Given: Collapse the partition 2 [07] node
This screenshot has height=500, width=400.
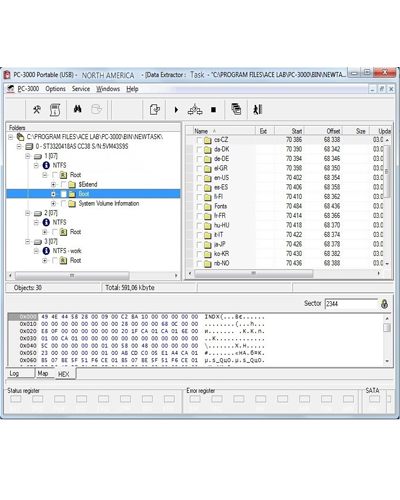Looking at the screenshot, I should [x=28, y=213].
